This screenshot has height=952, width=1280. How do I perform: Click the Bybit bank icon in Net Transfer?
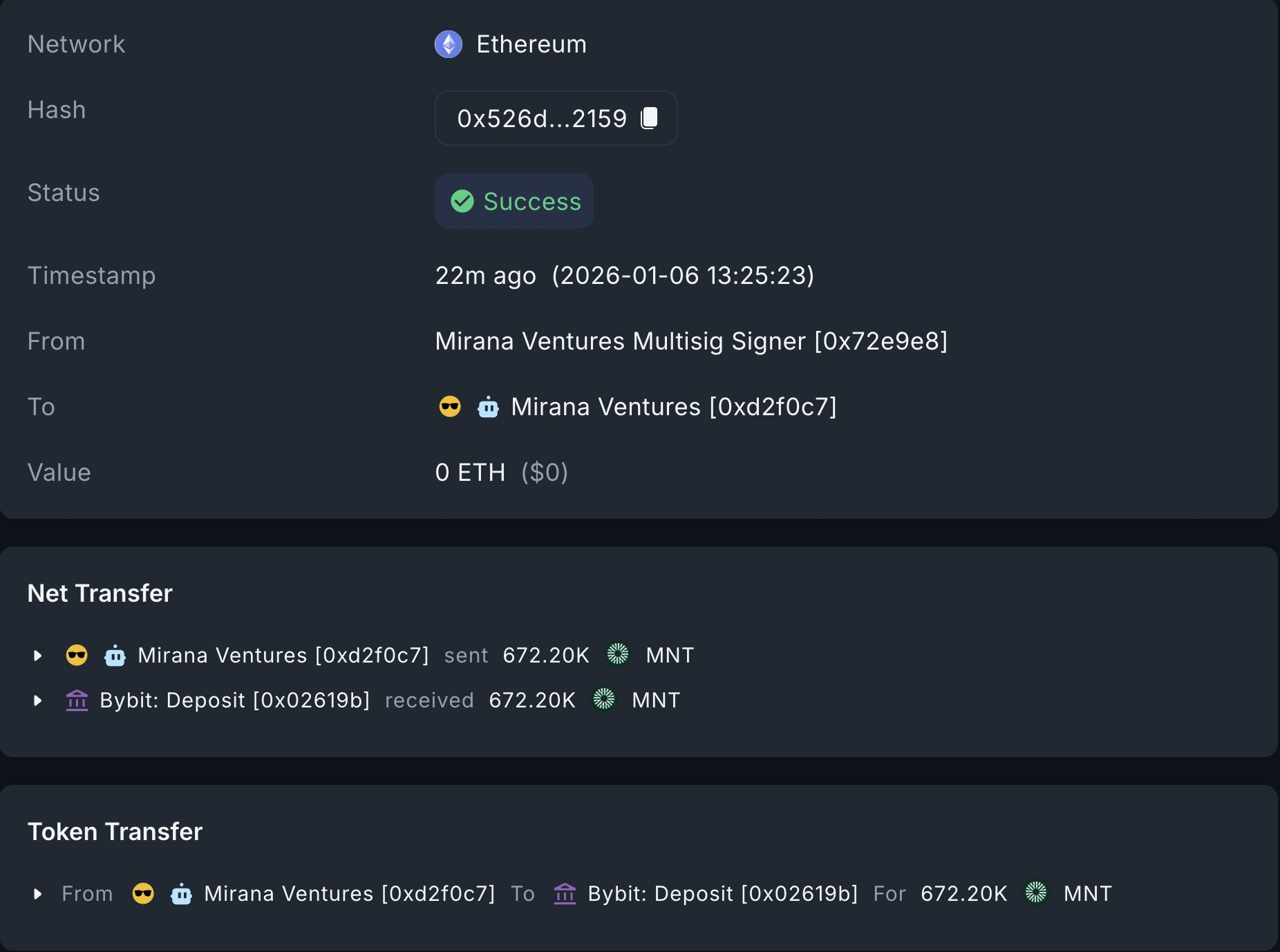click(x=77, y=700)
